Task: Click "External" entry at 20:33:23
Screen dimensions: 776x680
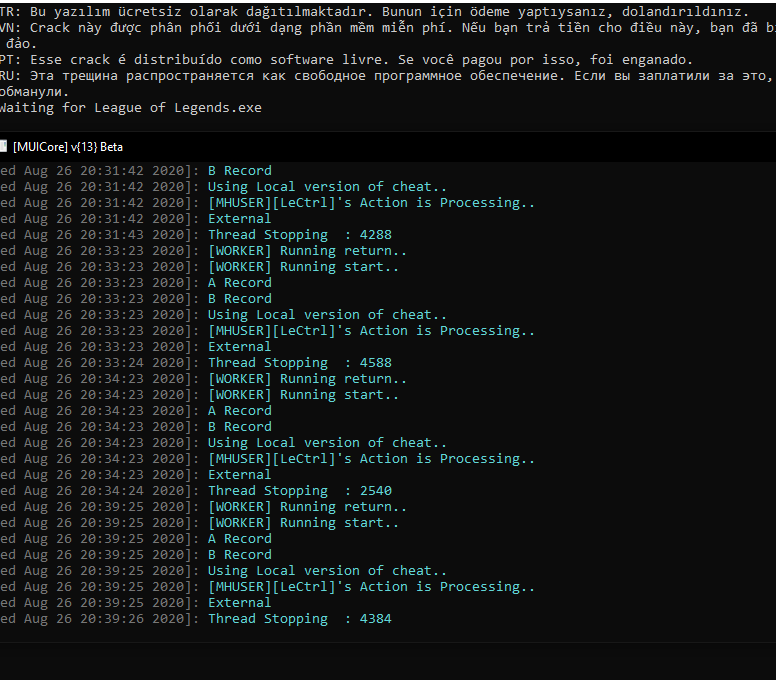Action: click(240, 347)
